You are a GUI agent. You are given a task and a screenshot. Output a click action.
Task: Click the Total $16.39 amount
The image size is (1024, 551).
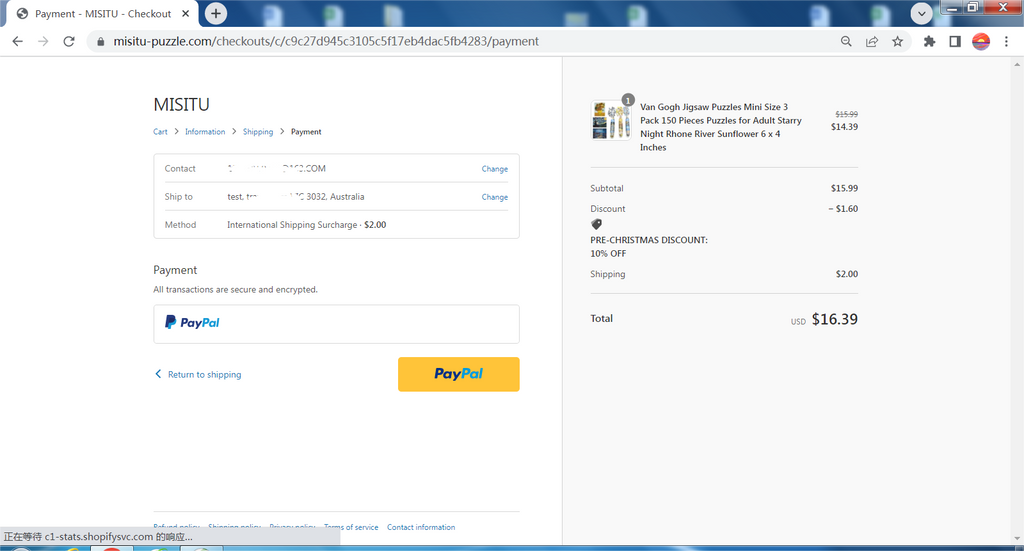(835, 319)
